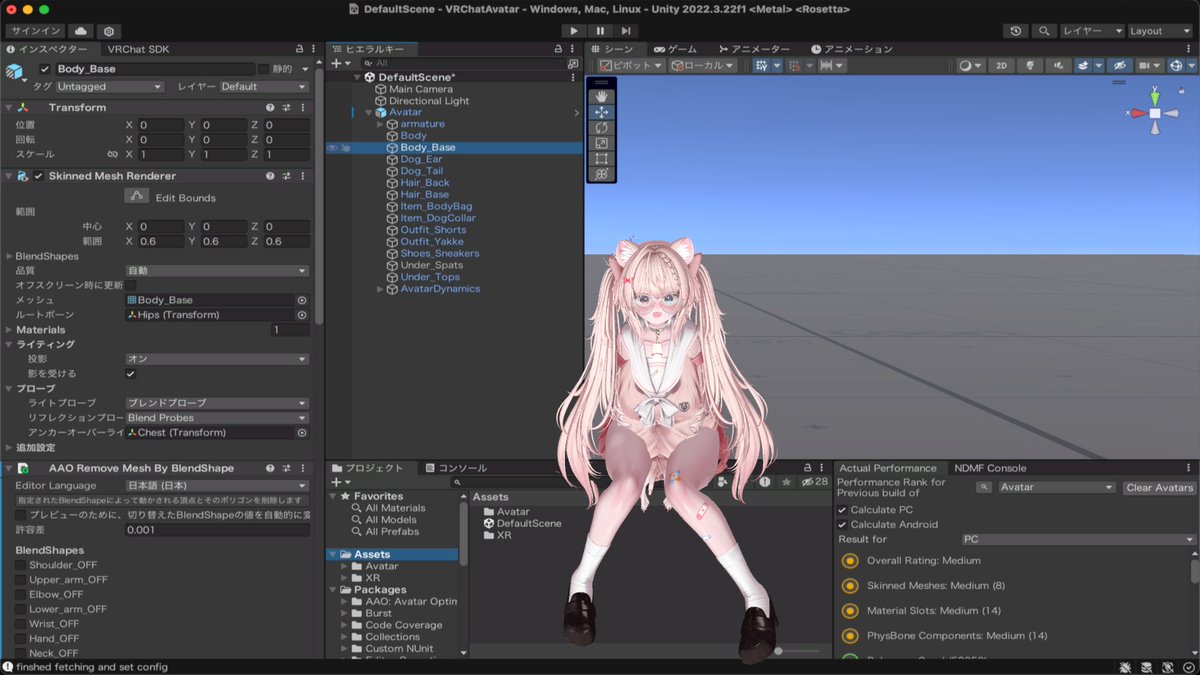Expand the AvatarDynamics tree item
Image resolution: width=1200 pixels, height=675 pixels.
(380, 289)
